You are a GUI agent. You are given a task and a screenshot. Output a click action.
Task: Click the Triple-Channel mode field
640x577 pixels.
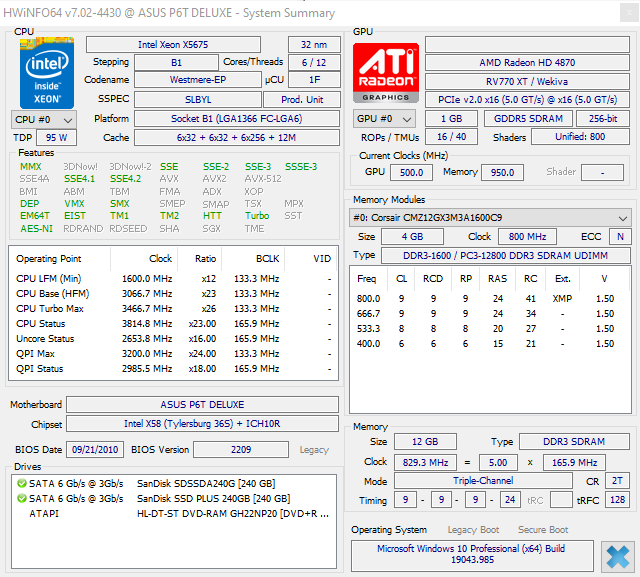[x=483, y=481]
